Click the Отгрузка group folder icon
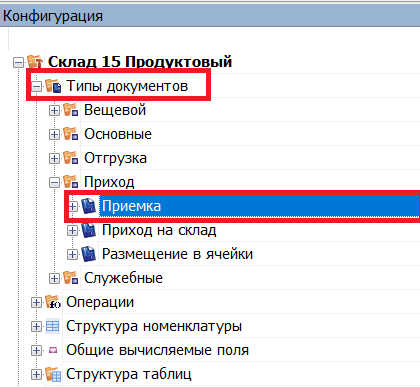 point(71,158)
